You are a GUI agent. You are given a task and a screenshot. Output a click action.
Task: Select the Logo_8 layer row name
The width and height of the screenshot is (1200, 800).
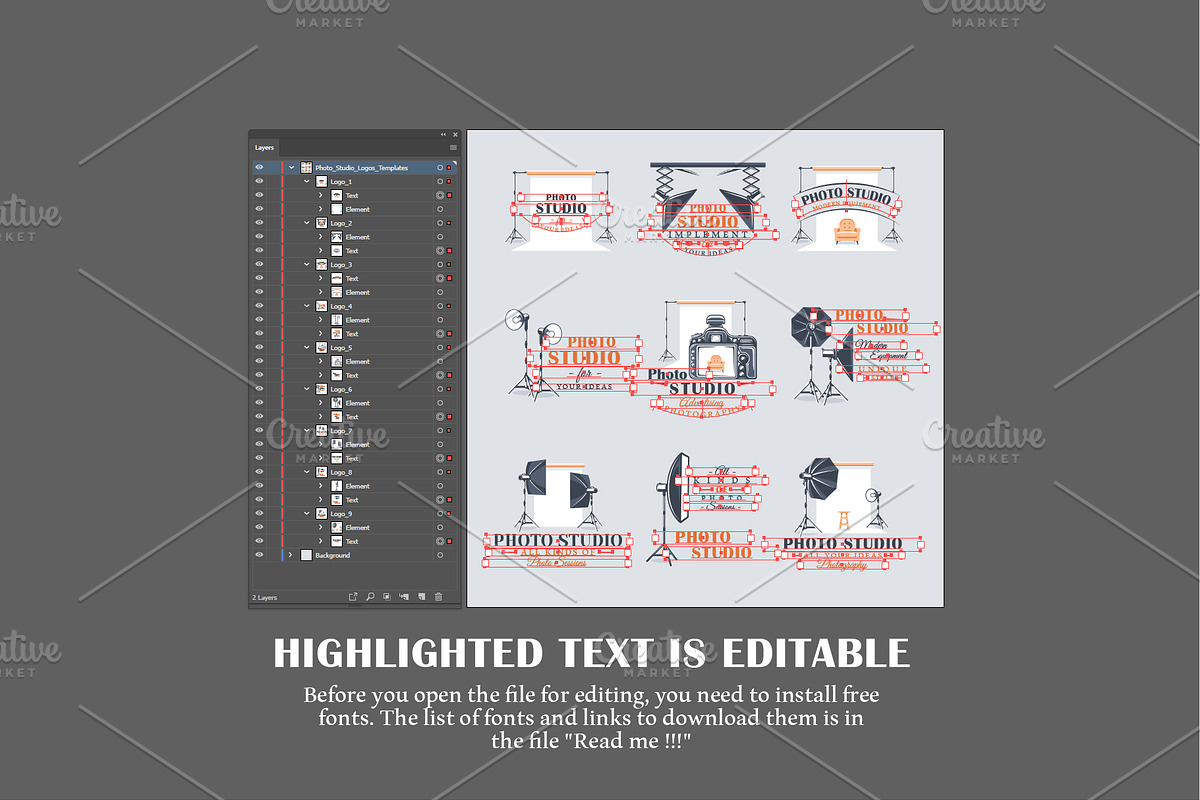(x=341, y=472)
